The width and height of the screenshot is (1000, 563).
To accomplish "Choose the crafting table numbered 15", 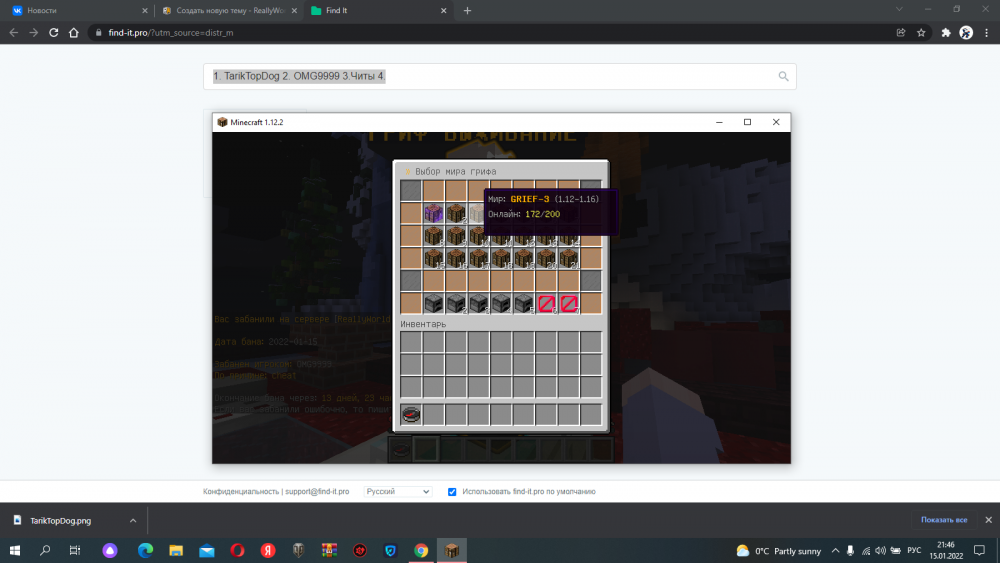I will click(x=434, y=258).
